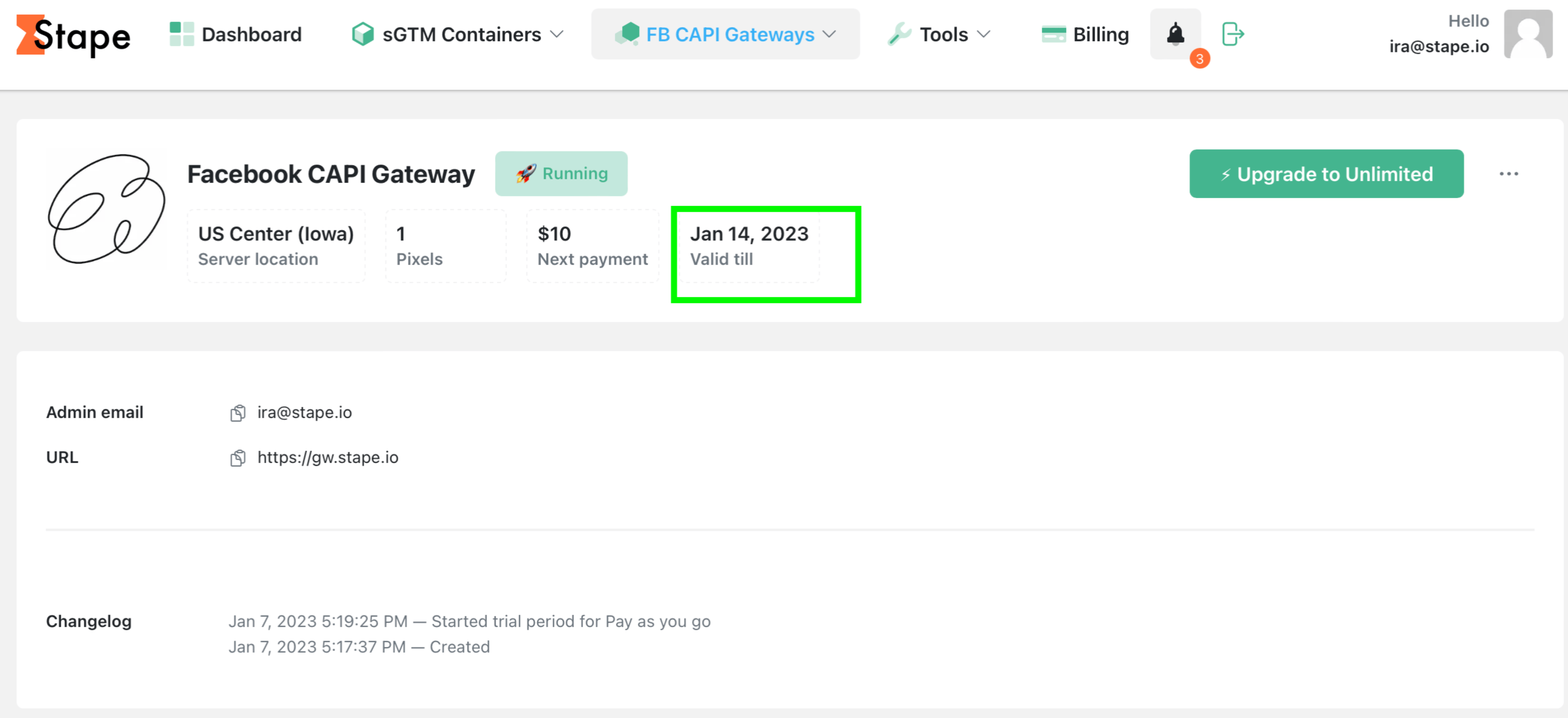Expand the Tools dropdown menu
Image resolution: width=1568 pixels, height=718 pixels.
point(939,34)
